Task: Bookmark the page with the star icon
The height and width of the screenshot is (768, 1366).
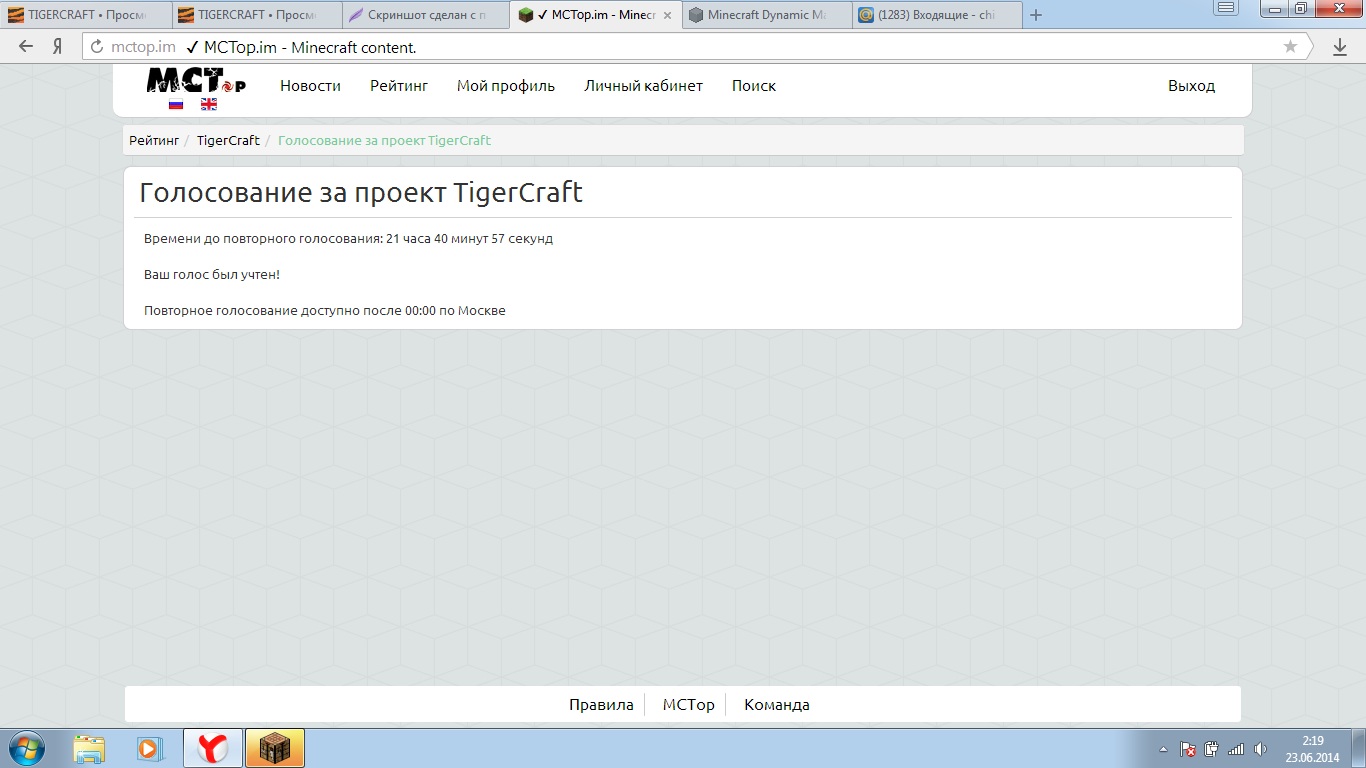Action: 1290,46
